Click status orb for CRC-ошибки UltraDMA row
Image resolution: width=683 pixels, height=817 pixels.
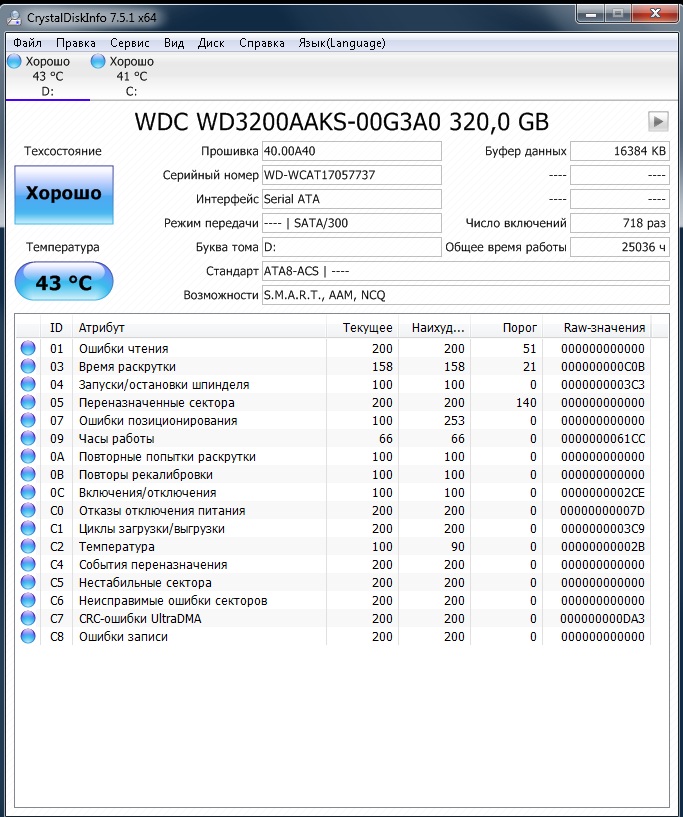(28, 618)
